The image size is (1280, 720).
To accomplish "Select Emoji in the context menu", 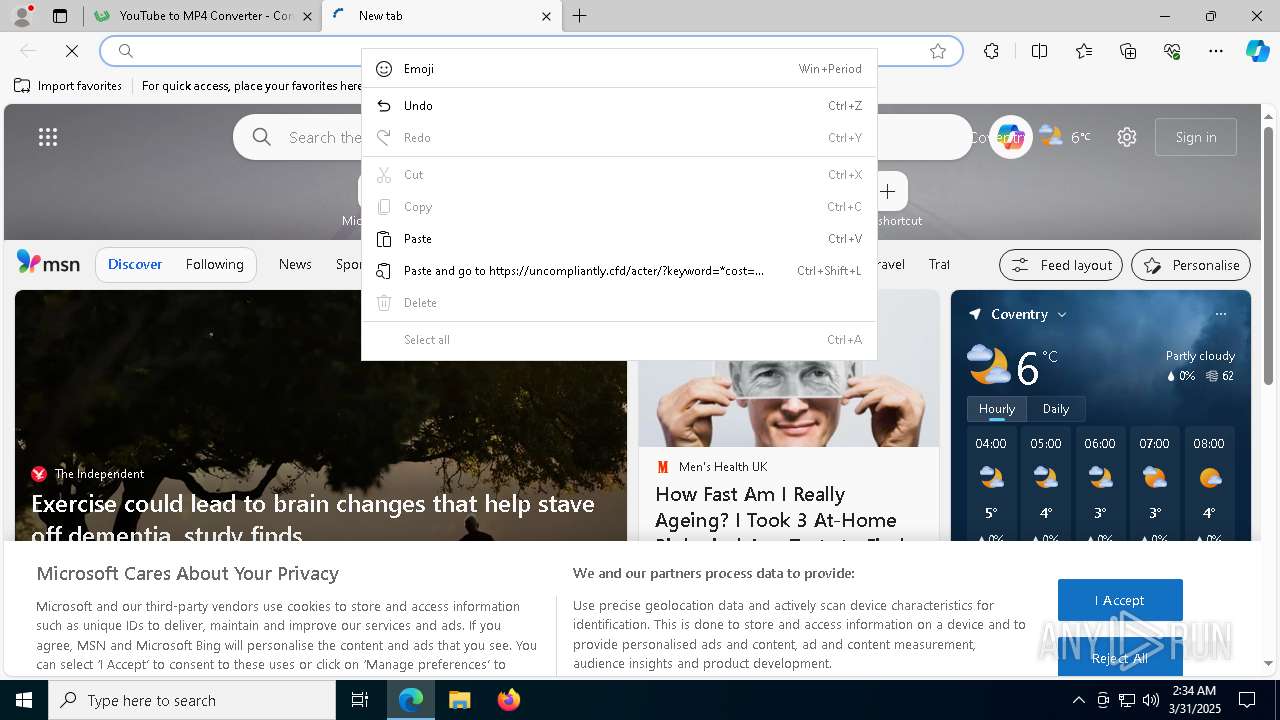I will pos(619,69).
